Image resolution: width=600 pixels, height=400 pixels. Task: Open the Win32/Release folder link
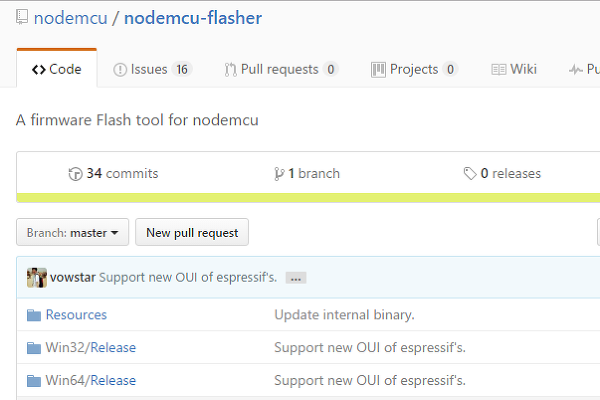point(91,348)
